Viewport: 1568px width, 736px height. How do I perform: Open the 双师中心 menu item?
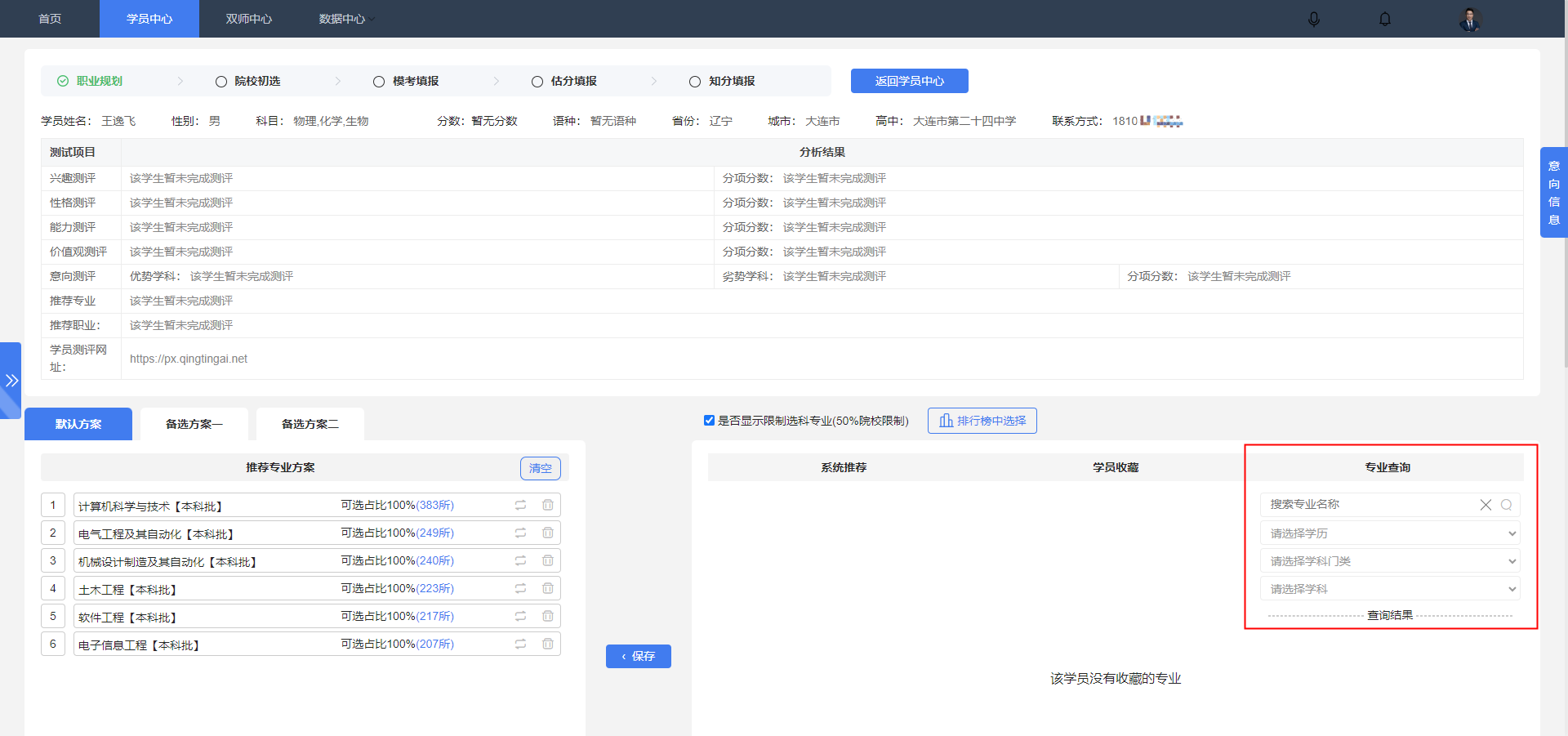[x=248, y=18]
